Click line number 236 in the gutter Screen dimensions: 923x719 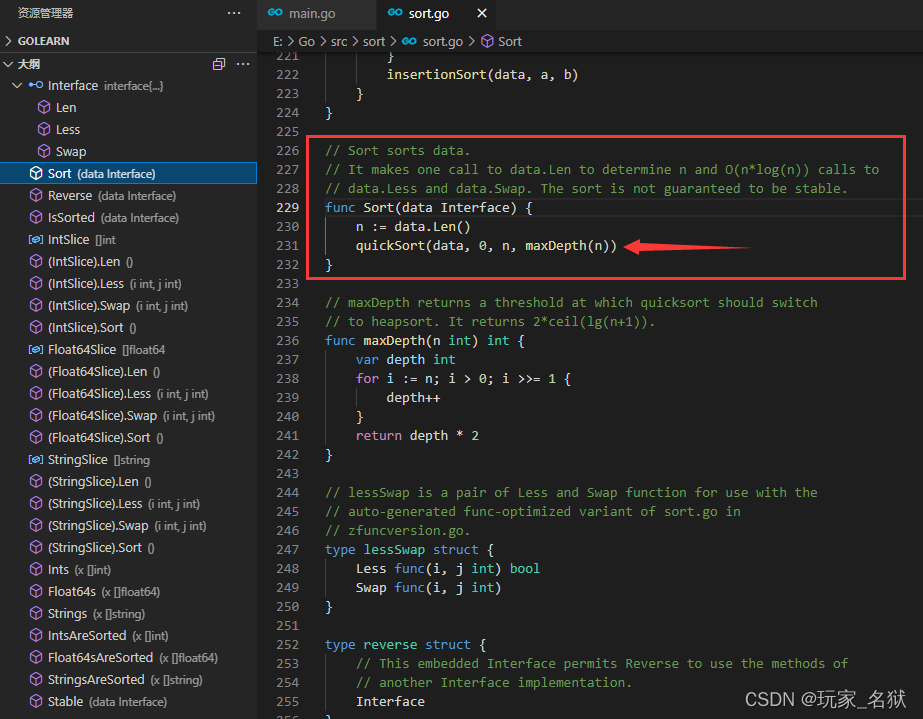288,340
